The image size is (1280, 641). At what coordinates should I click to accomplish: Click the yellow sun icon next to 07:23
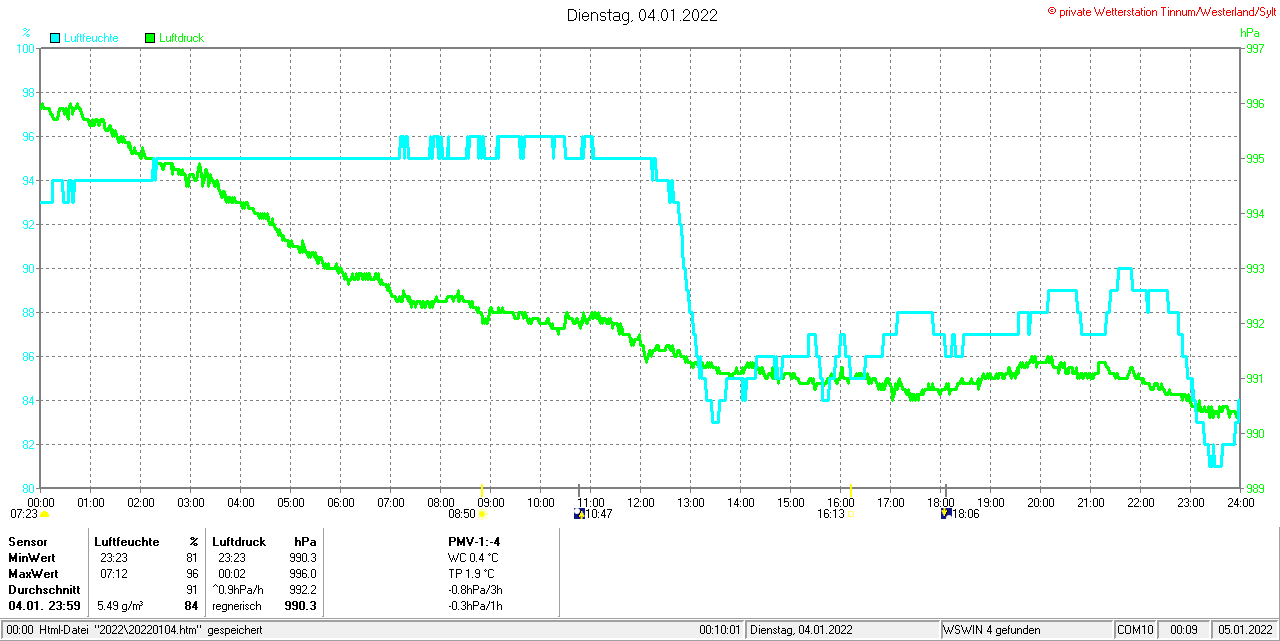[44, 515]
